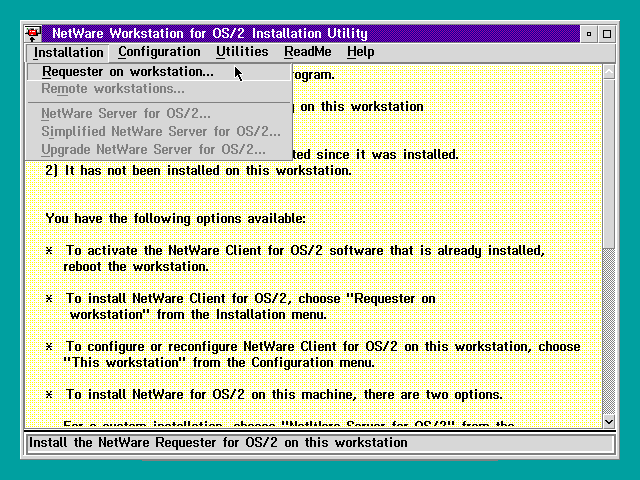
Task: Click the scroll up arrow
Action: point(609,72)
